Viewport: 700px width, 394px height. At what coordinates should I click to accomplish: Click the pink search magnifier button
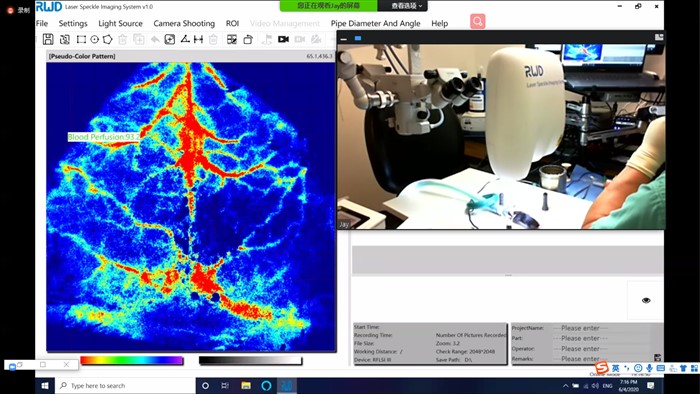point(478,21)
